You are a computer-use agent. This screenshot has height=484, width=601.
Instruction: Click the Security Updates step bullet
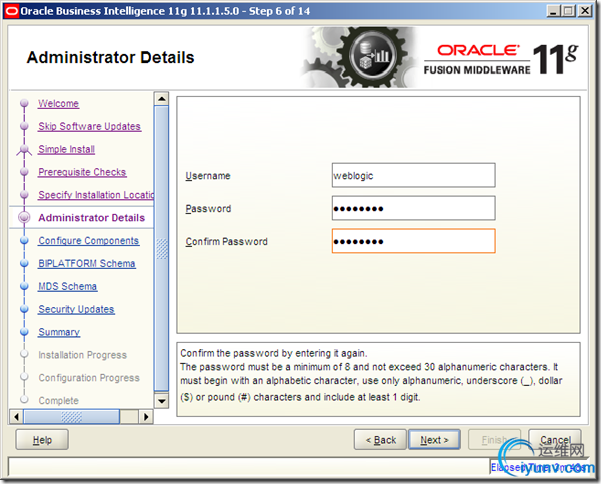tap(24, 309)
